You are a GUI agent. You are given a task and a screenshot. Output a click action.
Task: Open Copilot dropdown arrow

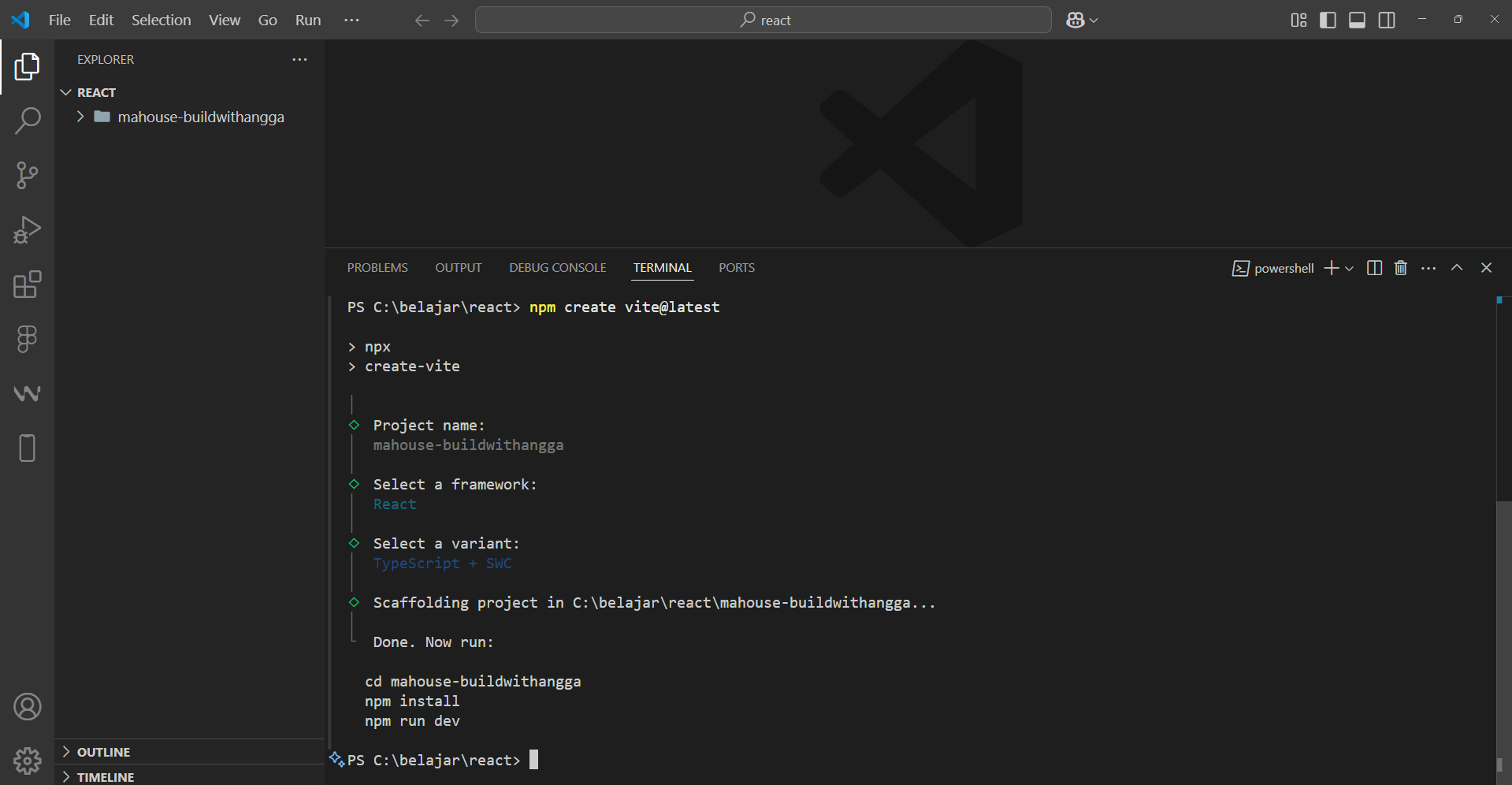[1094, 20]
